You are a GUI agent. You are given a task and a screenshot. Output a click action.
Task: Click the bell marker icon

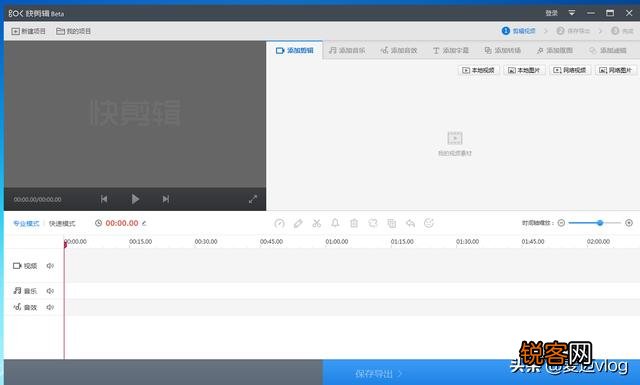[335, 223]
